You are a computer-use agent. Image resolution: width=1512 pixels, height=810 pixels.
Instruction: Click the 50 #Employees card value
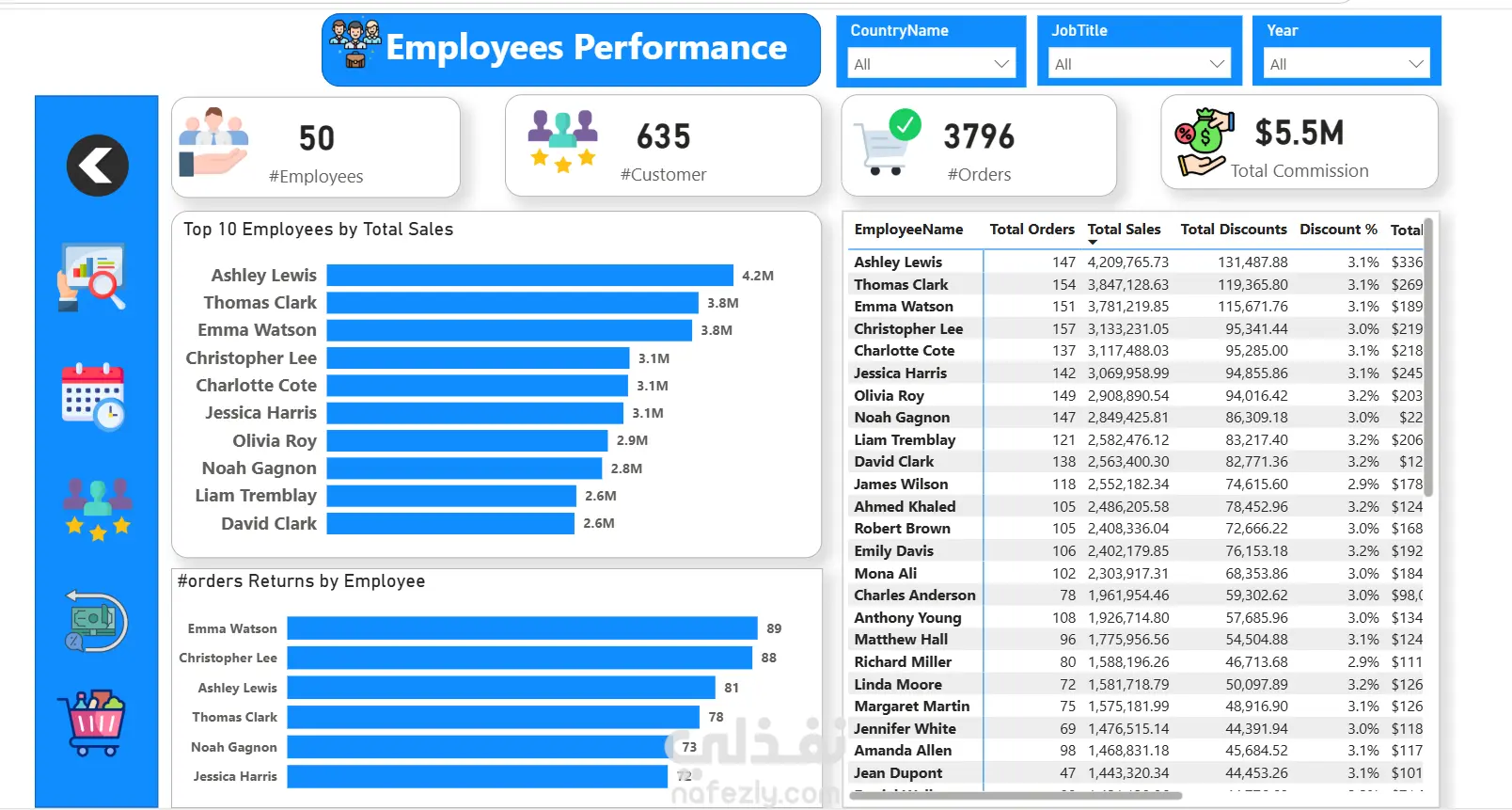point(317,138)
